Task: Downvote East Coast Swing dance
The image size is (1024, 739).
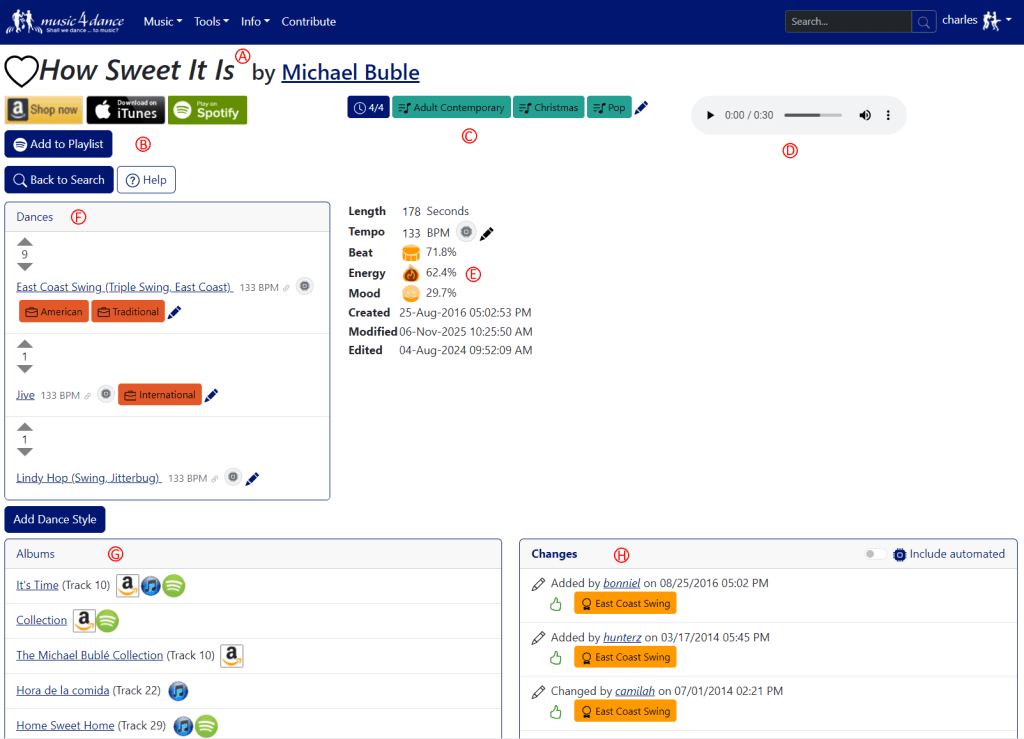Action: coord(25,266)
